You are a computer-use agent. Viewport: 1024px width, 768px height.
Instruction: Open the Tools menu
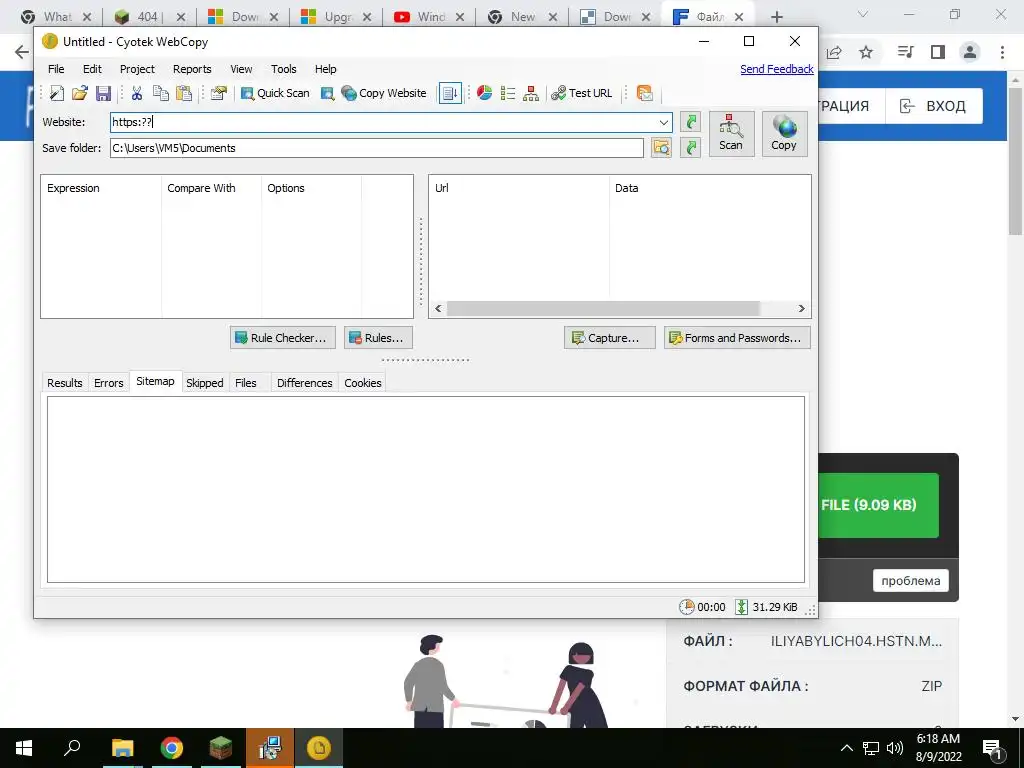click(283, 69)
